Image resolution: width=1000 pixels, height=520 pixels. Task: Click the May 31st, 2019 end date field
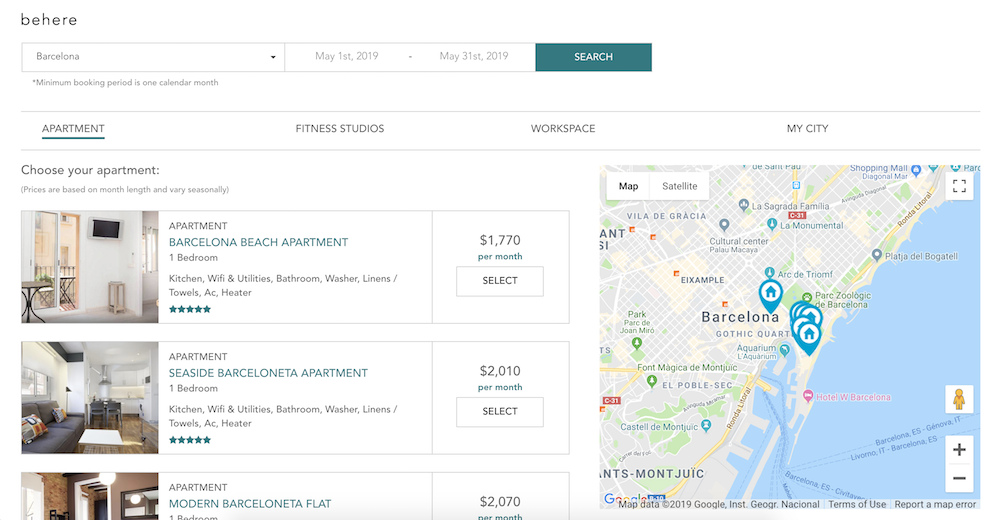coord(474,56)
